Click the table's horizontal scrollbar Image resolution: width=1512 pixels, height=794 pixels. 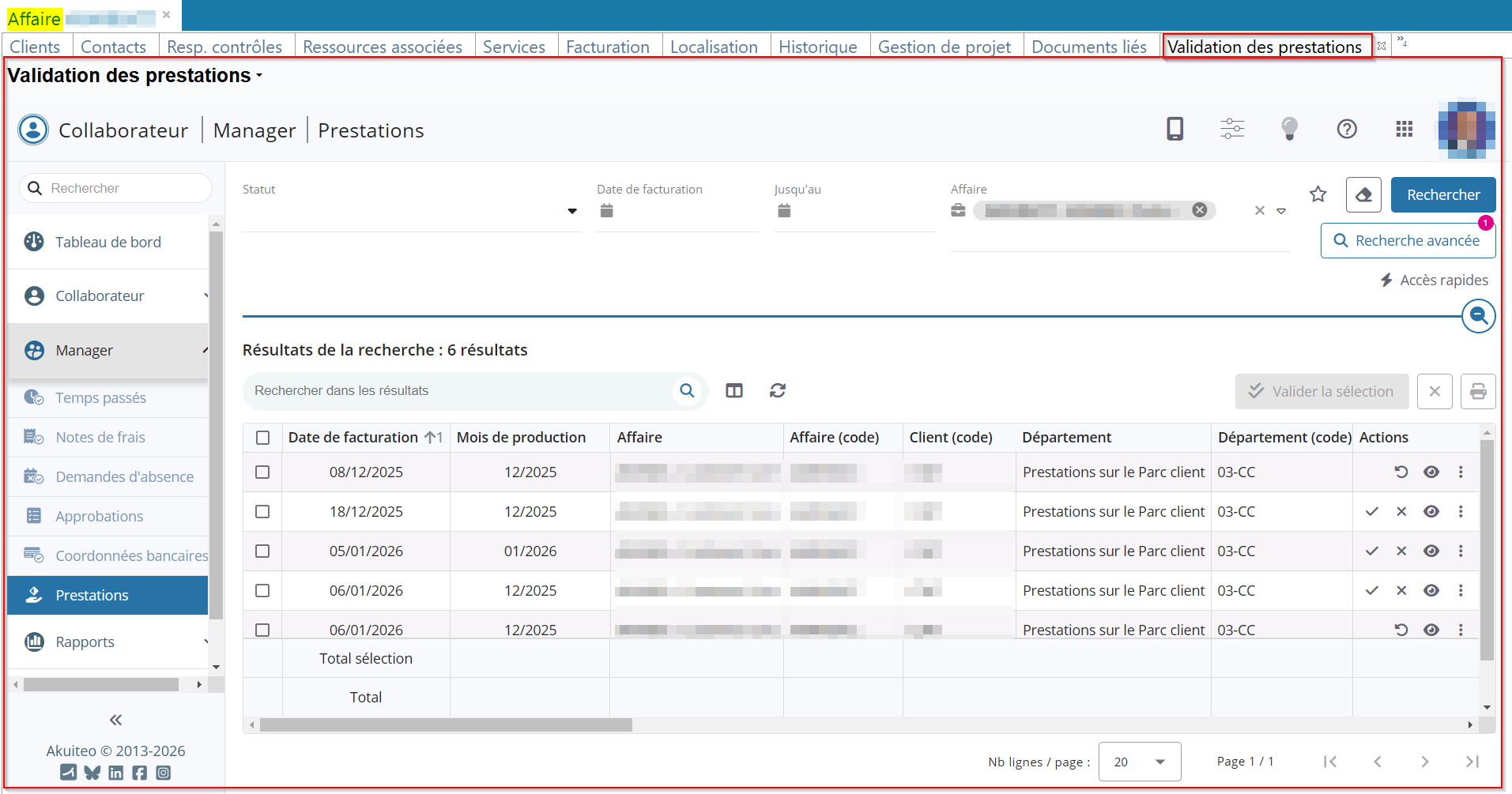coord(446,724)
